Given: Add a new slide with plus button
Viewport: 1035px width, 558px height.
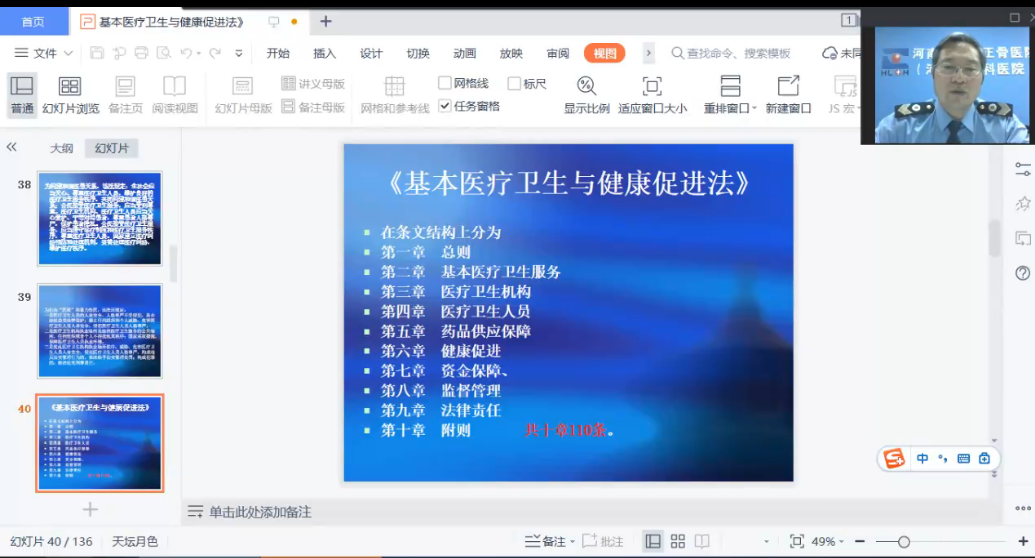Looking at the screenshot, I should 90,510.
